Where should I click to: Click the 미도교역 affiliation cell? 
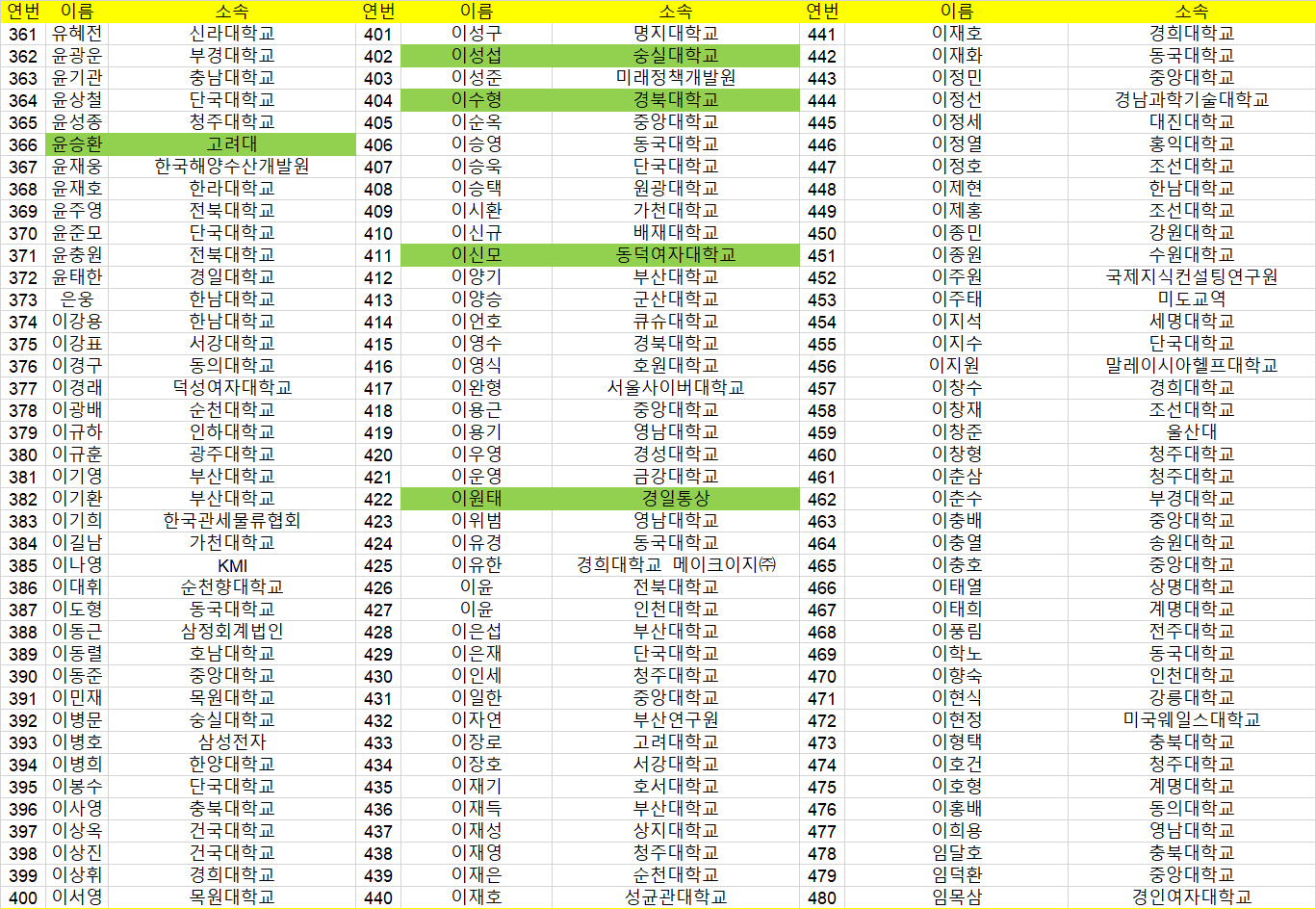tap(1191, 299)
